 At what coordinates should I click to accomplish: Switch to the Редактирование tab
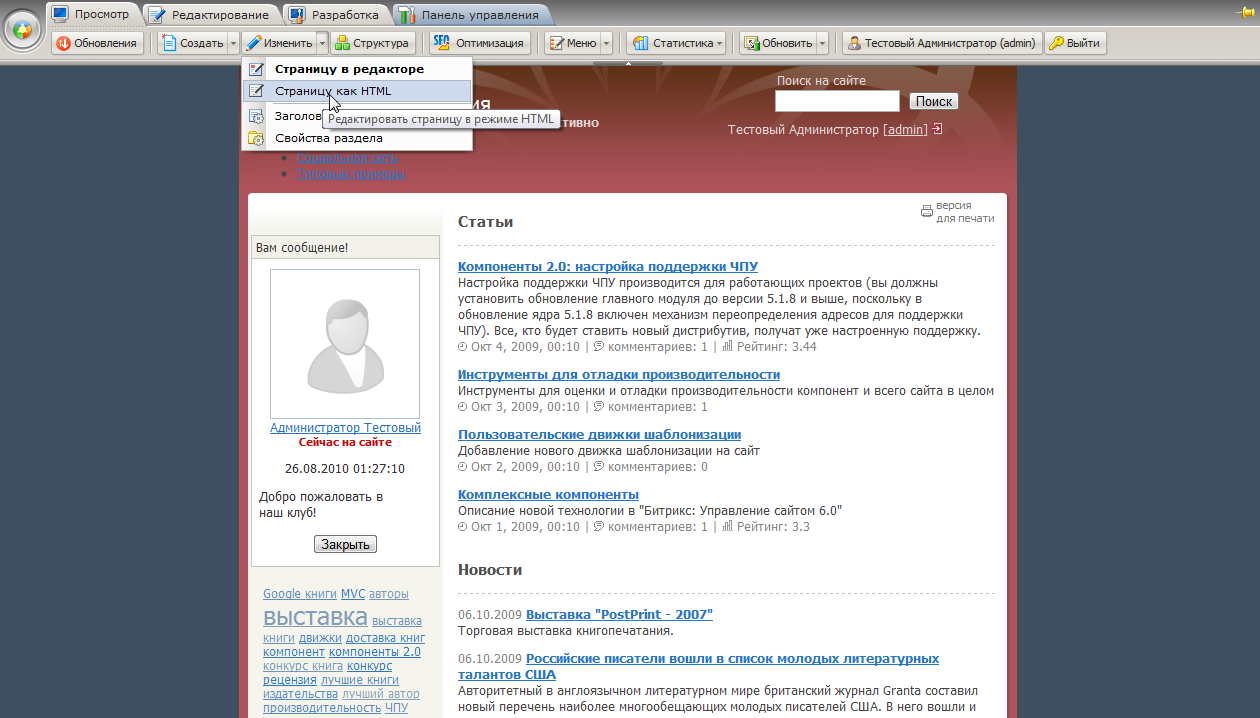click(x=210, y=15)
